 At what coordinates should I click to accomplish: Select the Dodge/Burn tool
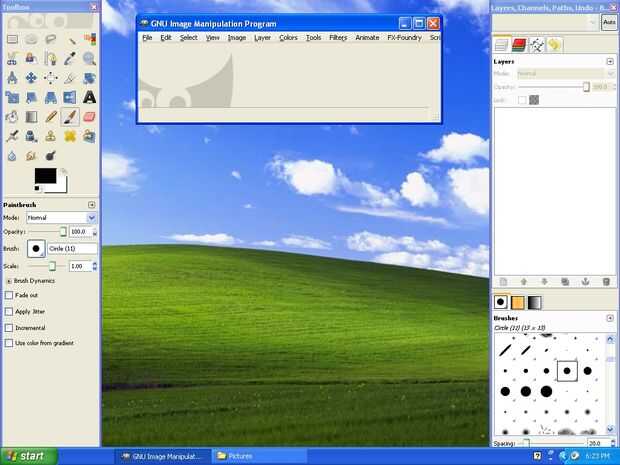click(x=51, y=155)
